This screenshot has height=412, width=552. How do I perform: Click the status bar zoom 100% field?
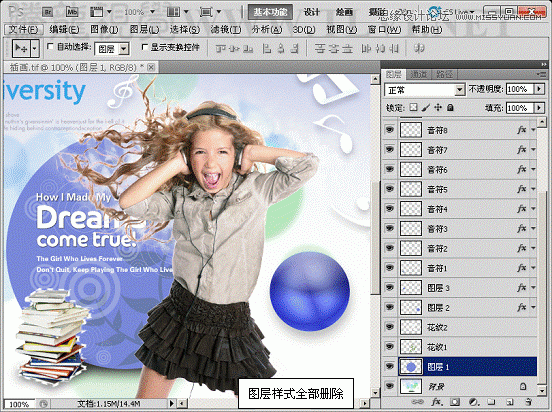click(19, 404)
